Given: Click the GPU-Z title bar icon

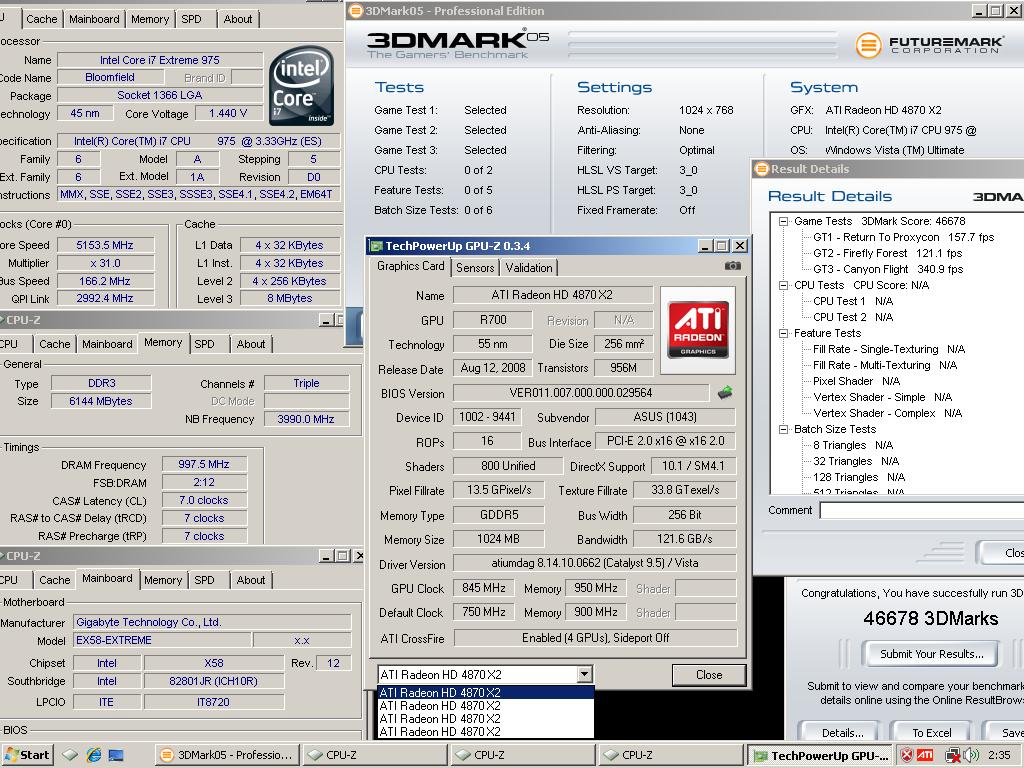Looking at the screenshot, I should point(377,246).
